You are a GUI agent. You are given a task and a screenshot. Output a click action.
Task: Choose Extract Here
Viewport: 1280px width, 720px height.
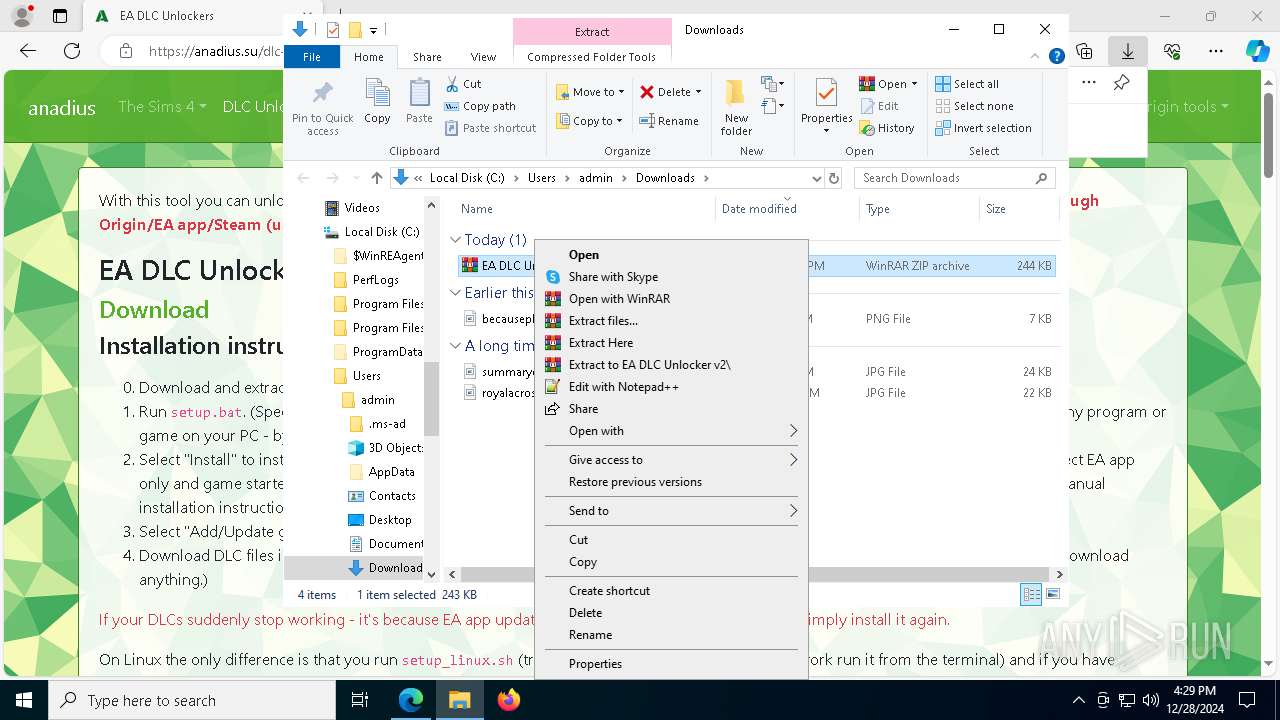click(x=671, y=343)
